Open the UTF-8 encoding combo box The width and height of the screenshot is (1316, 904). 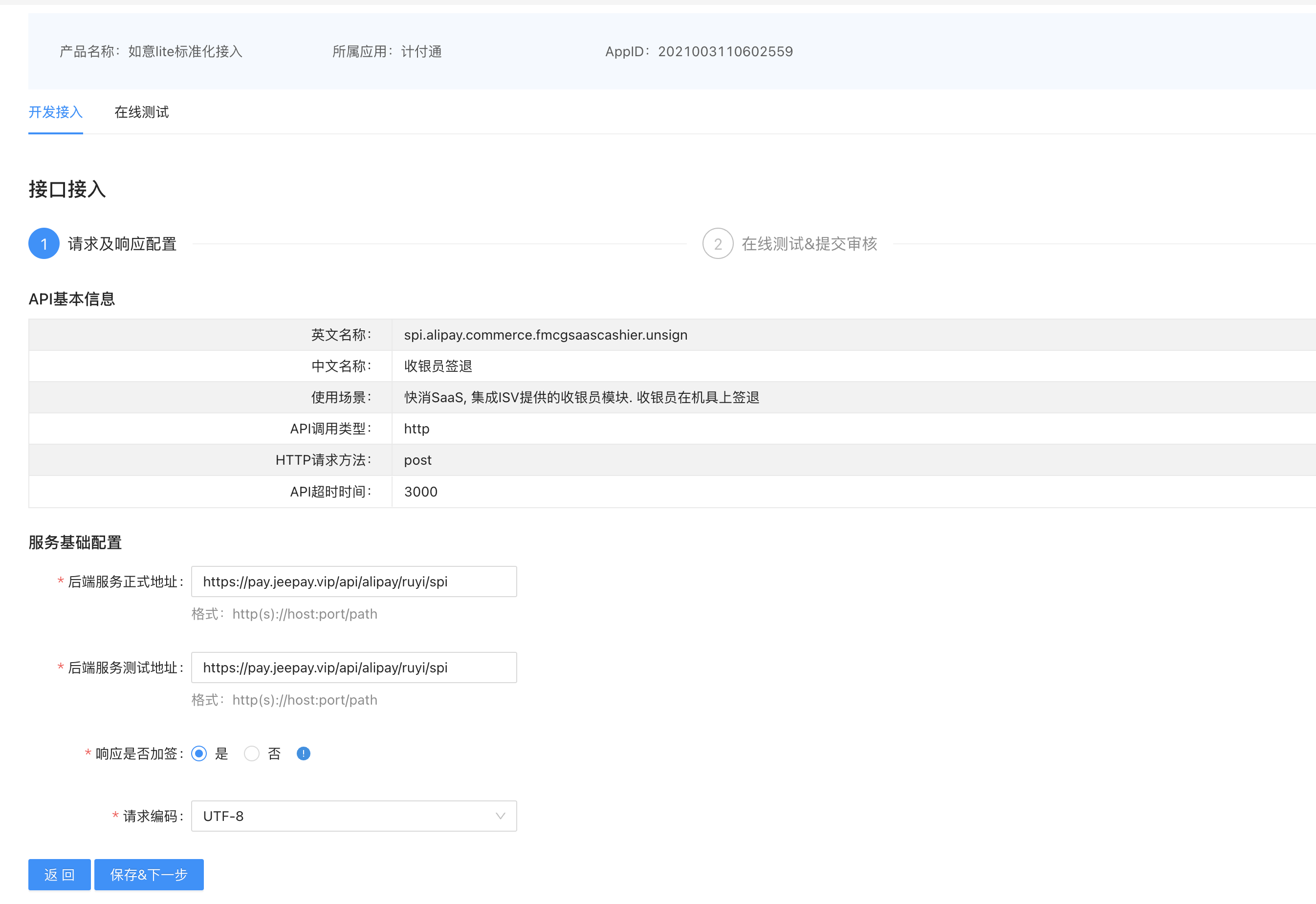pyautogui.click(x=340, y=816)
